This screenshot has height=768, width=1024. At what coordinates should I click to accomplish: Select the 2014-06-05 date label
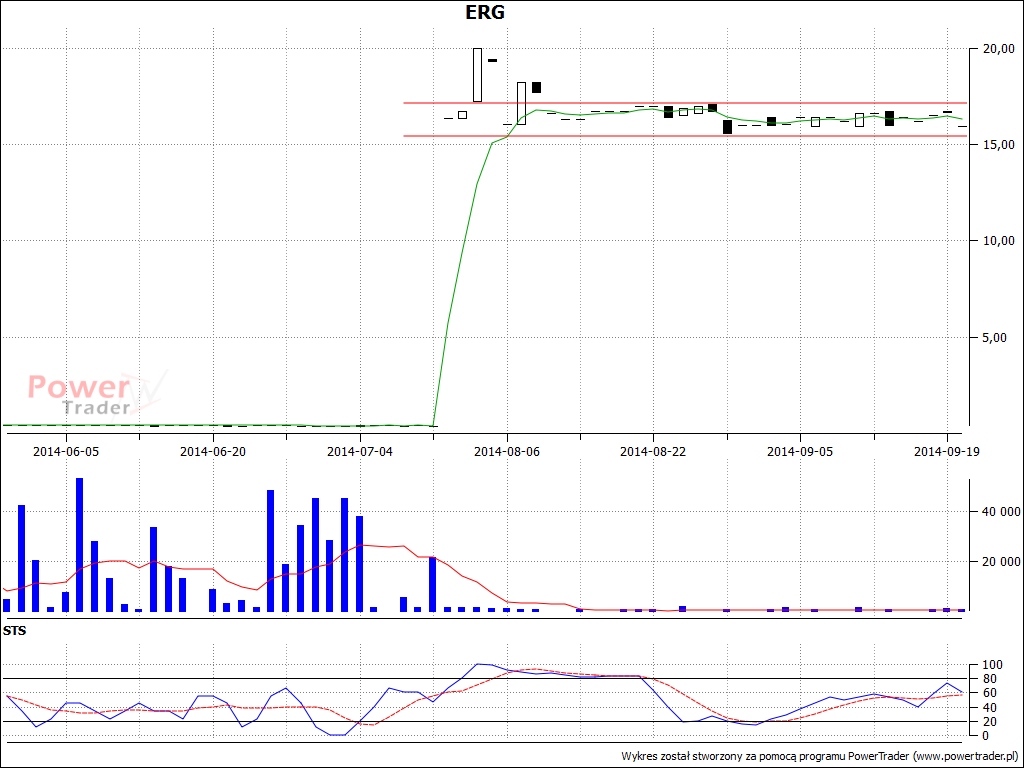66,451
